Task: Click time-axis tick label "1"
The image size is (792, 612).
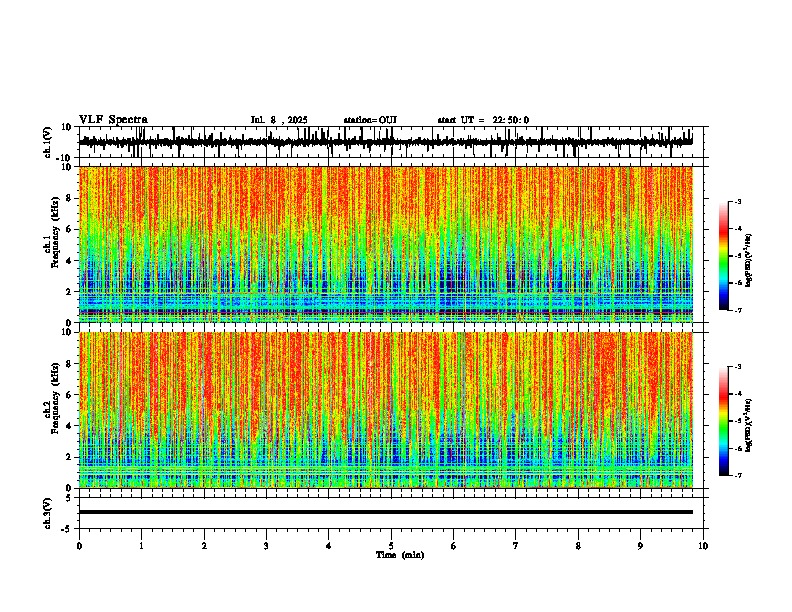Action: click(x=141, y=546)
